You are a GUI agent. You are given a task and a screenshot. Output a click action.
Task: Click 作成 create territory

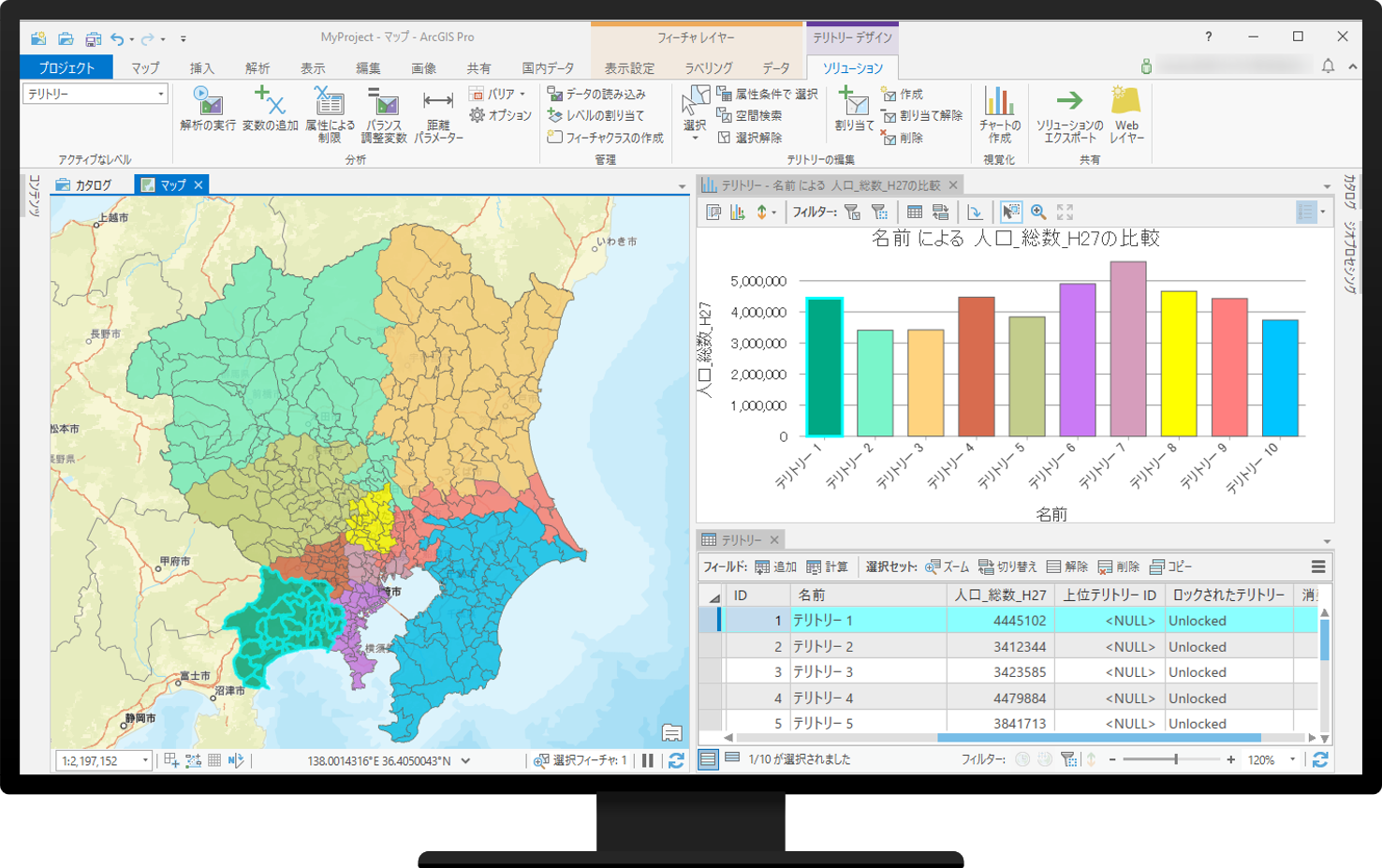(x=902, y=94)
